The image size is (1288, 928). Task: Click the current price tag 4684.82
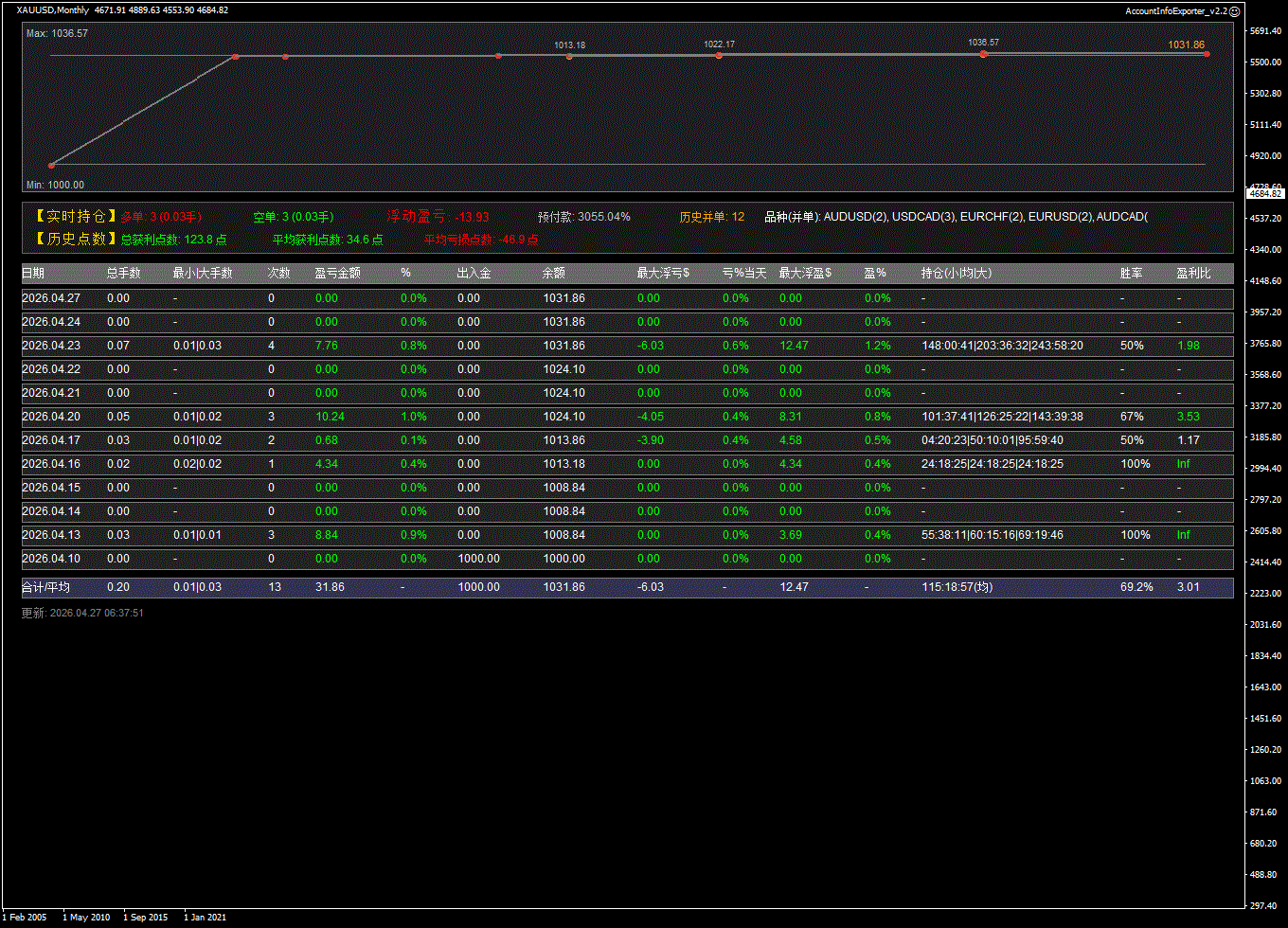(x=1263, y=193)
